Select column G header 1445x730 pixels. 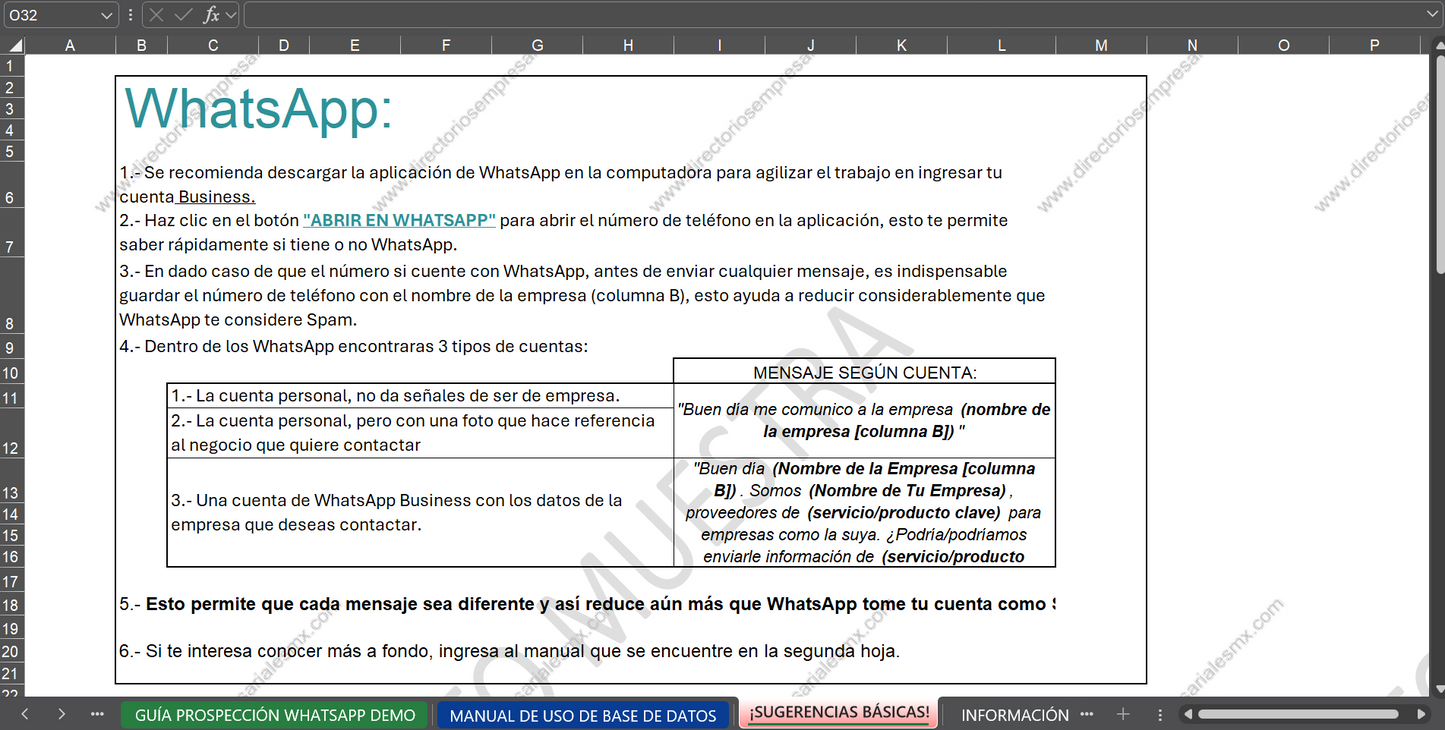(x=537, y=45)
